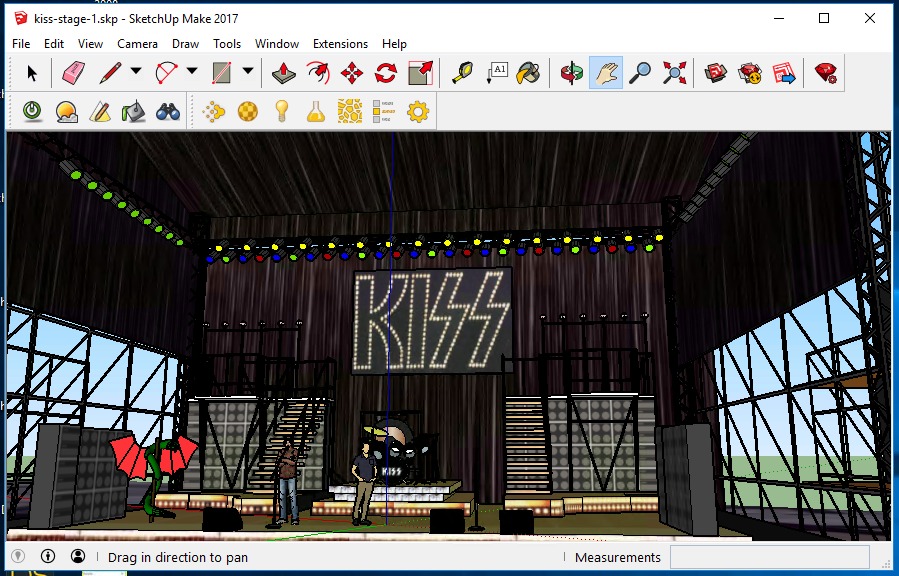Screen dimensions: 899x576
Task: Click the highlighted Pan hand tool
Action: [x=606, y=73]
